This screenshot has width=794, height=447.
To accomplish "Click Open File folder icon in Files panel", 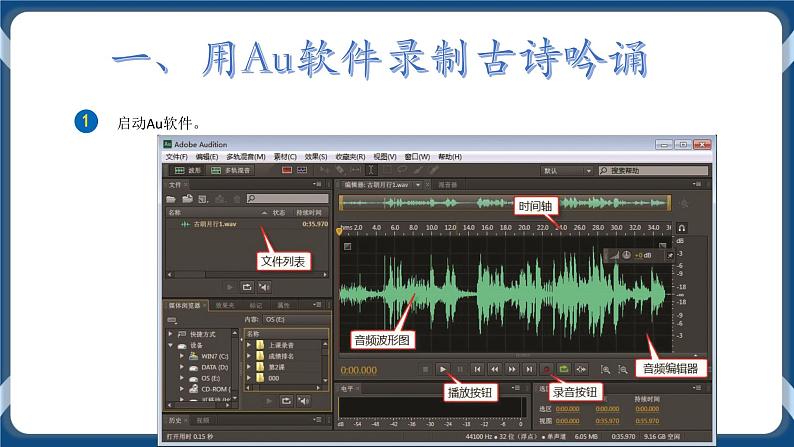I will (171, 199).
